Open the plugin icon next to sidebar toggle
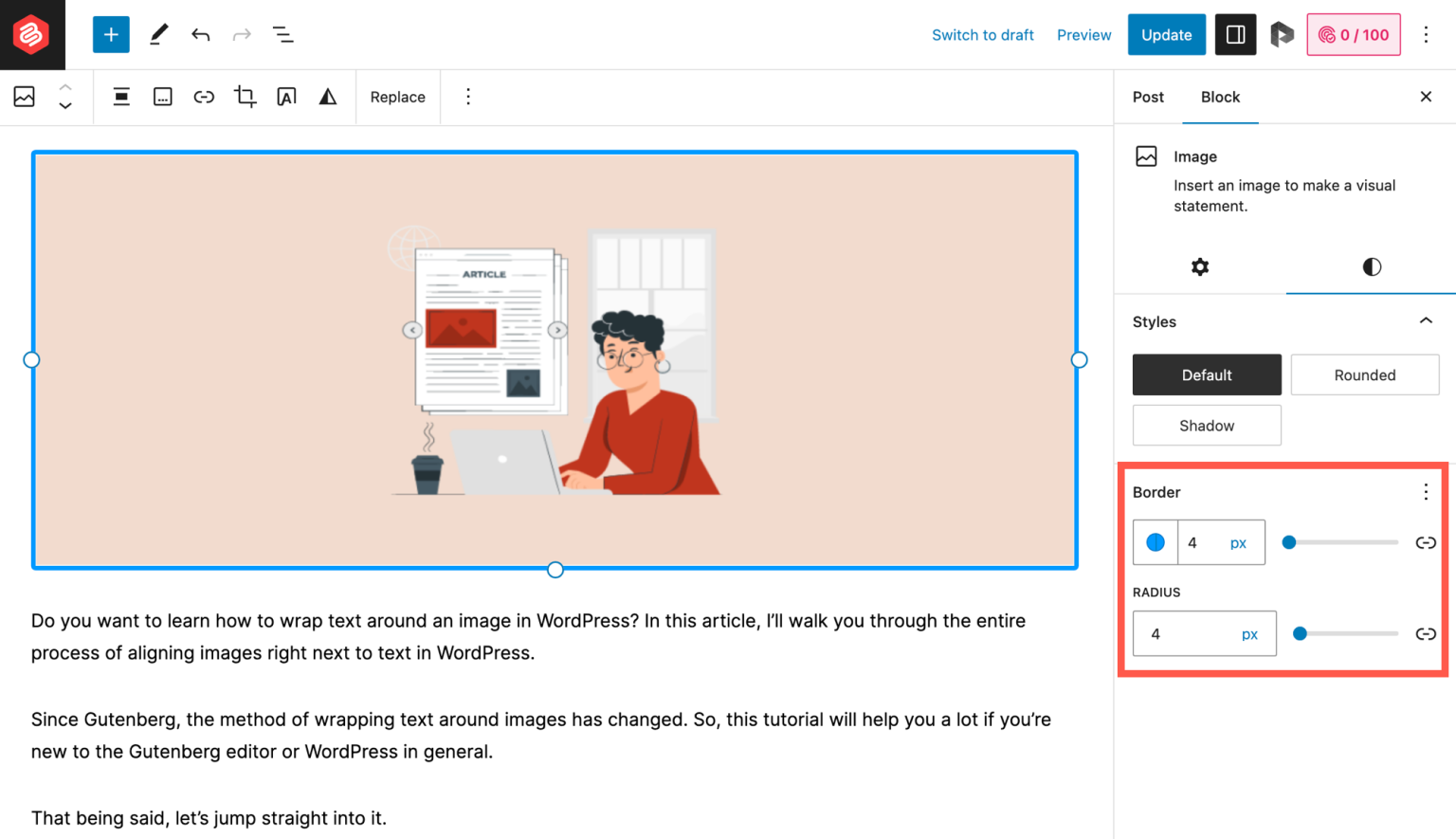The image size is (1456, 839). click(x=1282, y=35)
